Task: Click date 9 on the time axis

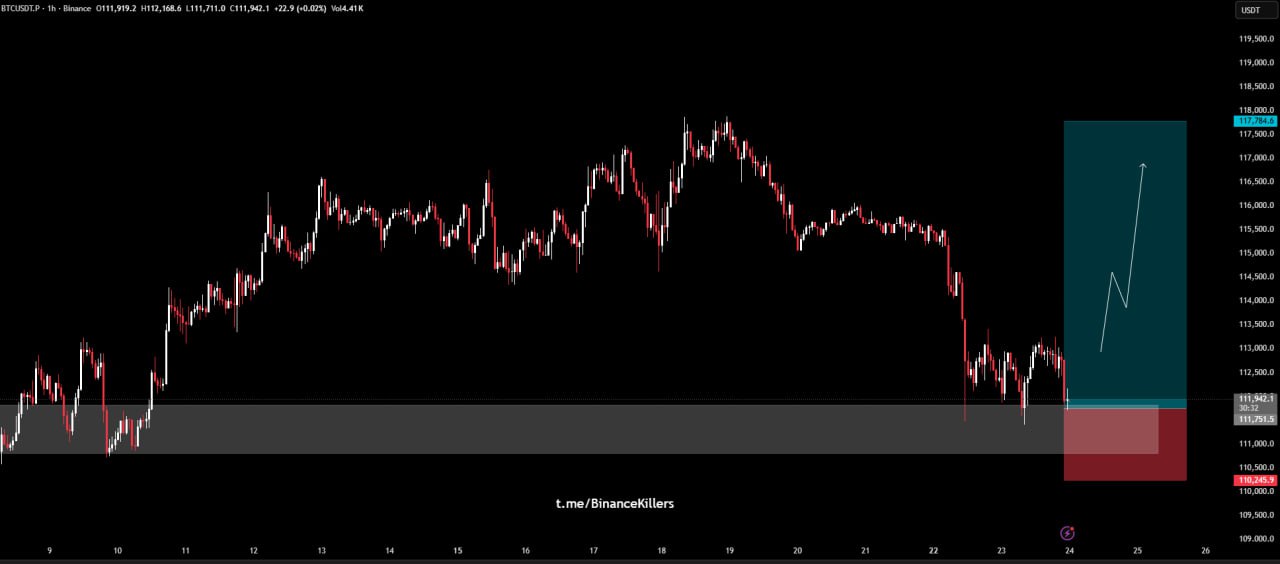Action: coord(49,550)
